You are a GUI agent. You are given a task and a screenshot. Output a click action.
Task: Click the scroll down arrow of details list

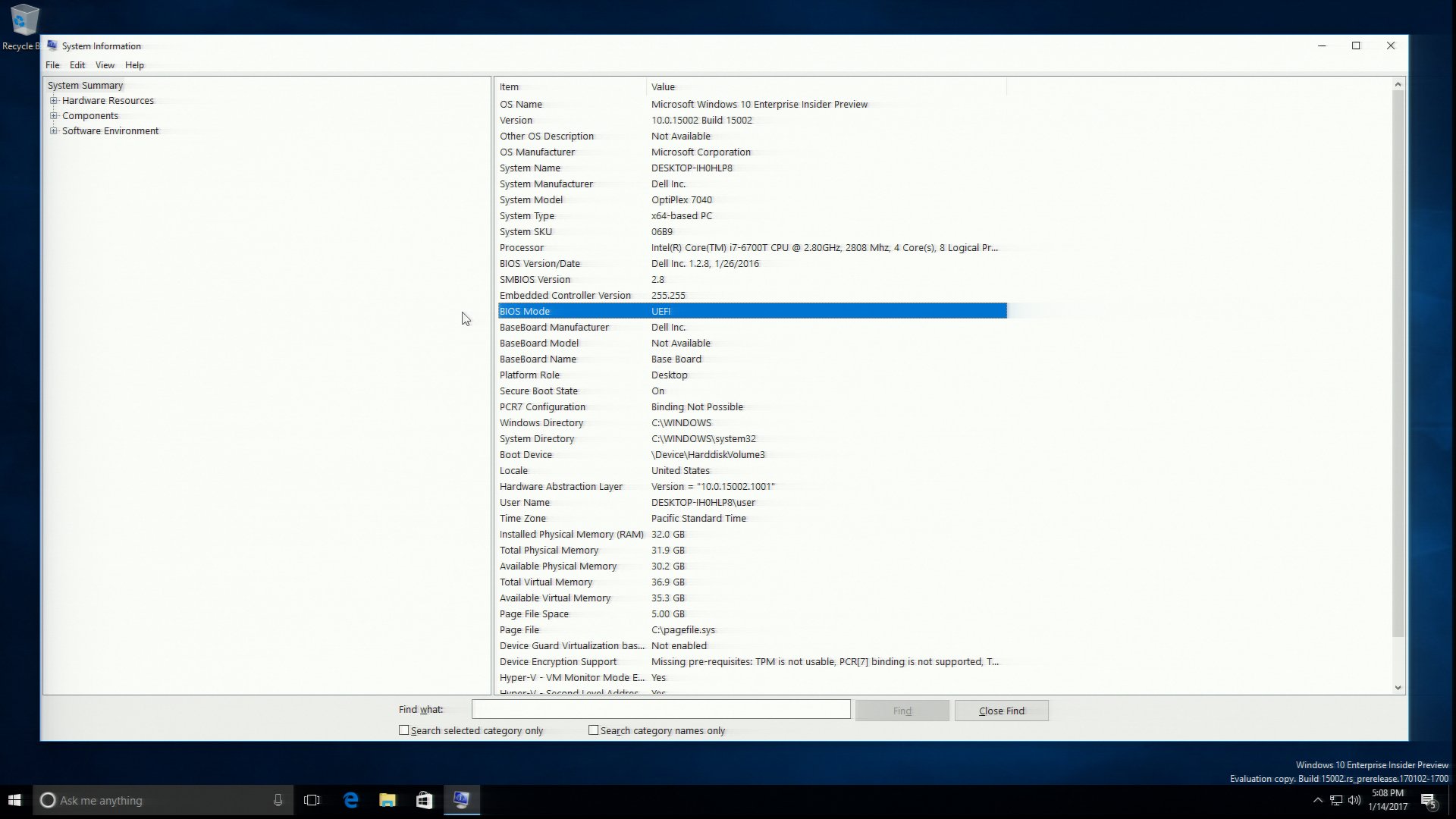[1398, 688]
